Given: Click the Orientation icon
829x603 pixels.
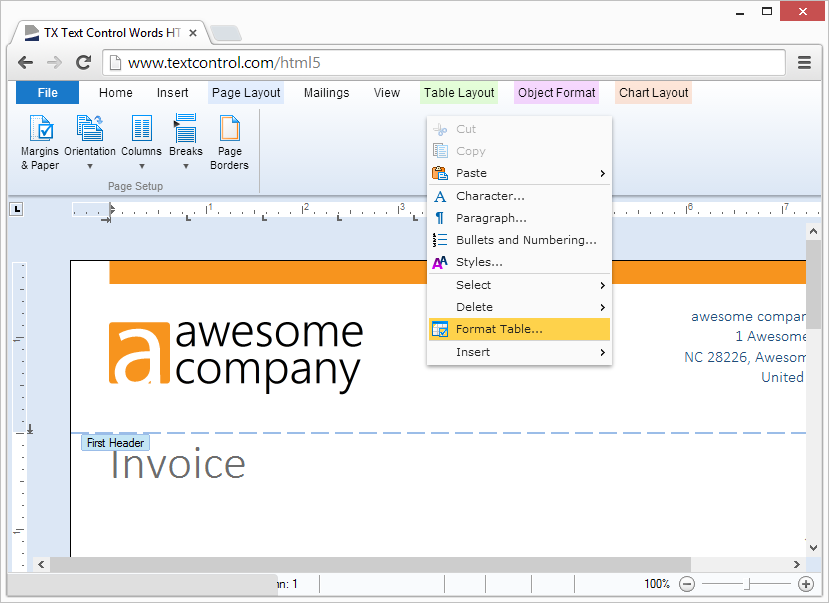Looking at the screenshot, I should click(90, 128).
